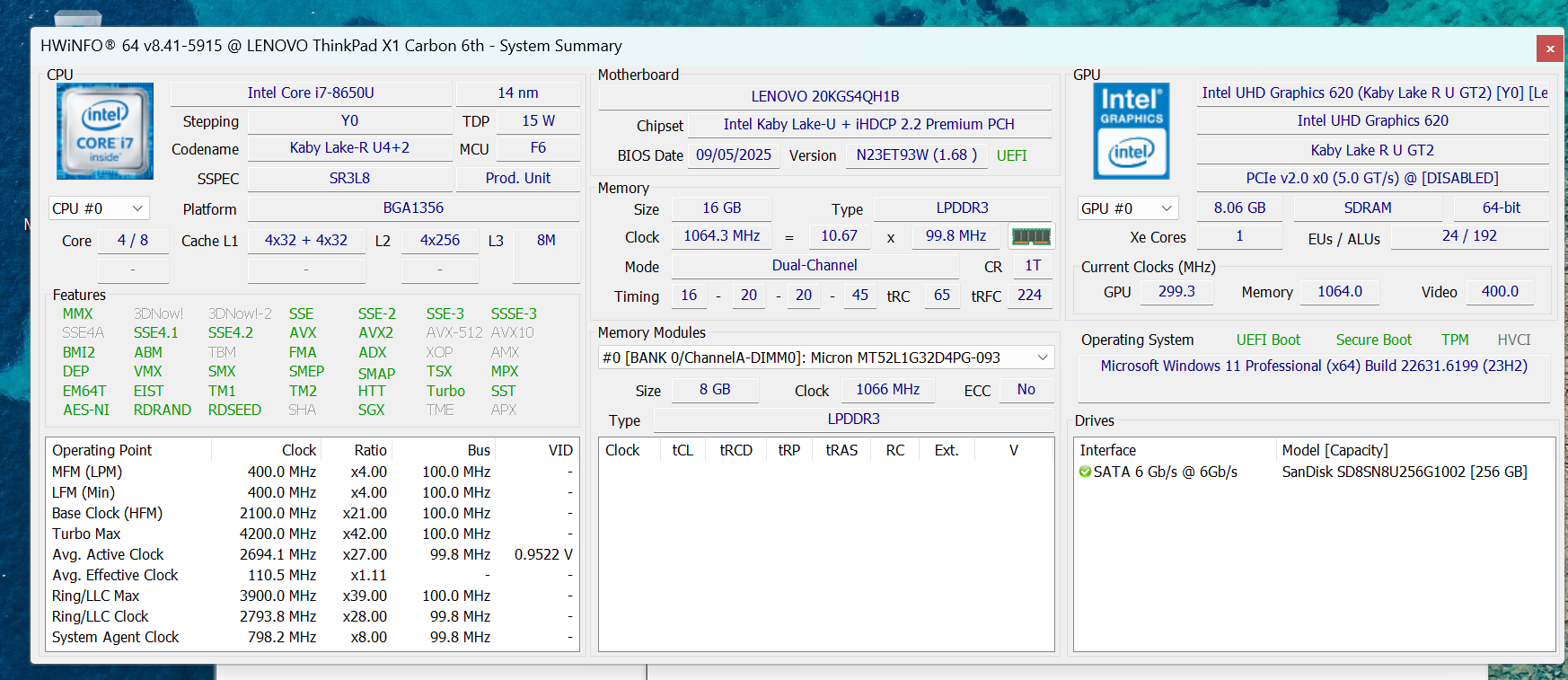Click the TPM indicator
Screen dimensions: 1568x680
pyautogui.click(x=1455, y=340)
